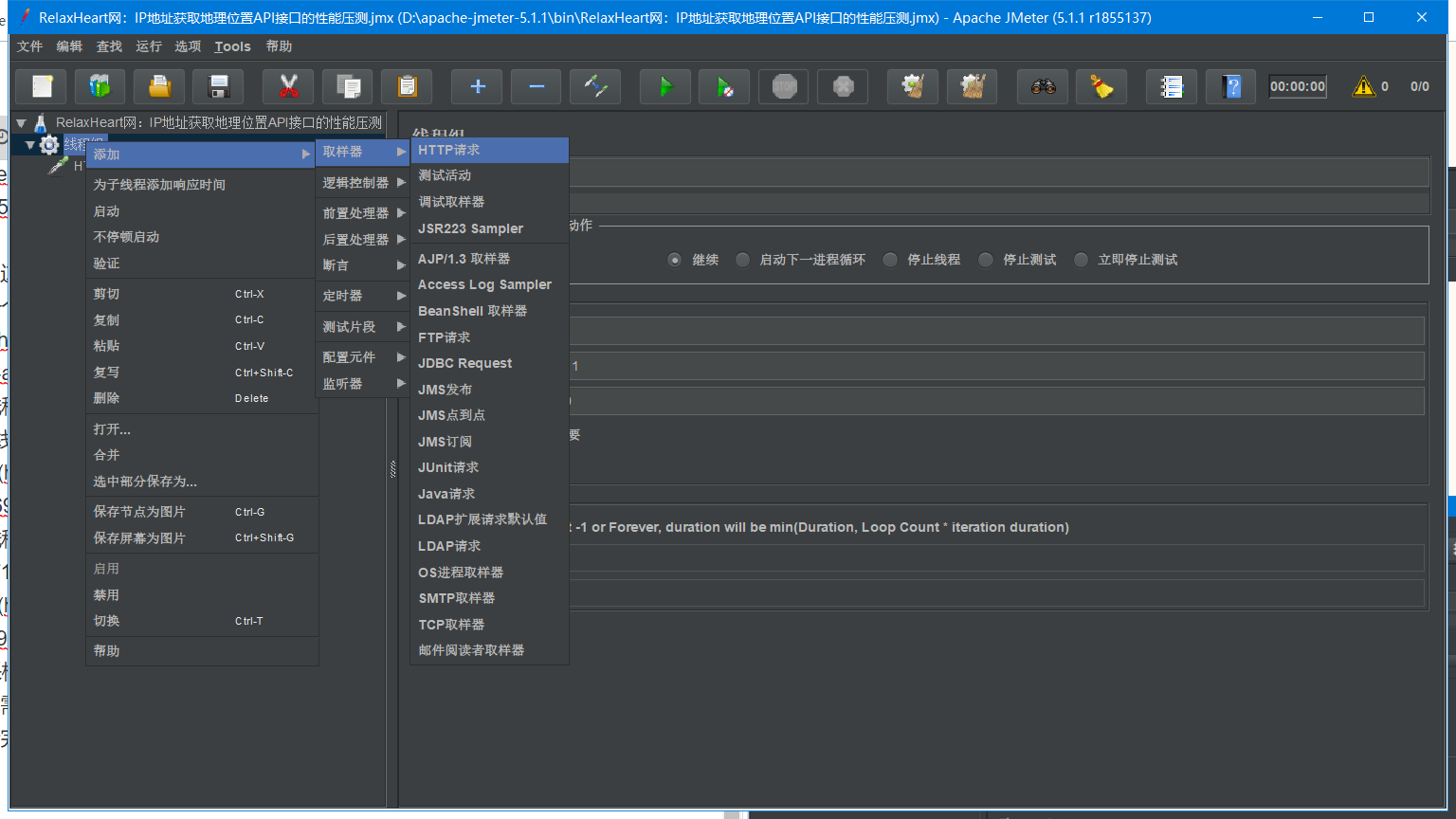1456x819 pixels.
Task: Open Function Helper dialog icon
Action: pyautogui.click(x=1172, y=86)
